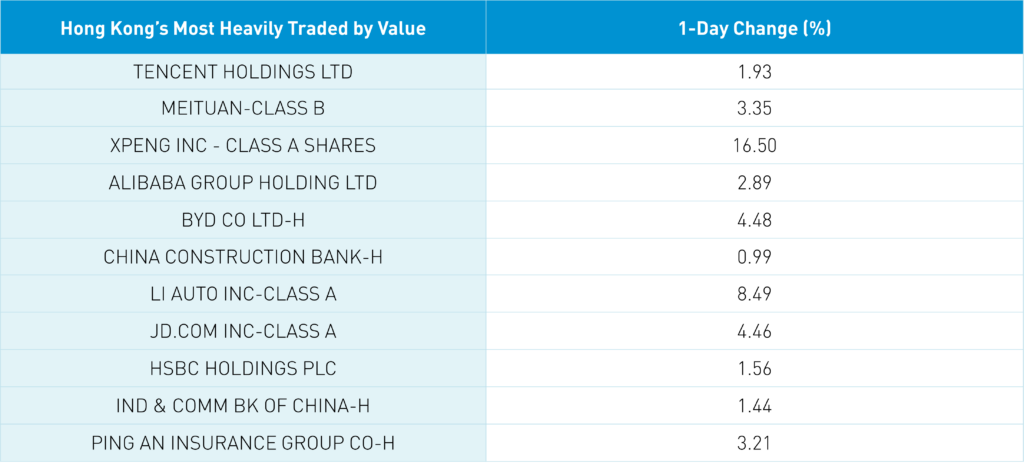Select JD.COM INC-CLASS A cell
The width and height of the screenshot is (1024, 466).
(x=243, y=331)
